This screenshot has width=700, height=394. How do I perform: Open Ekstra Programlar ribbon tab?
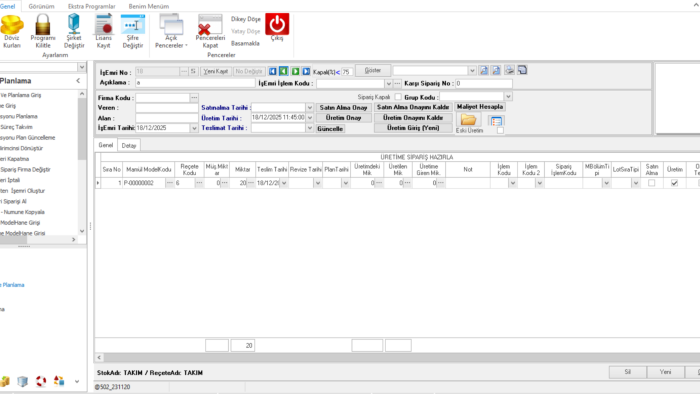point(92,6)
